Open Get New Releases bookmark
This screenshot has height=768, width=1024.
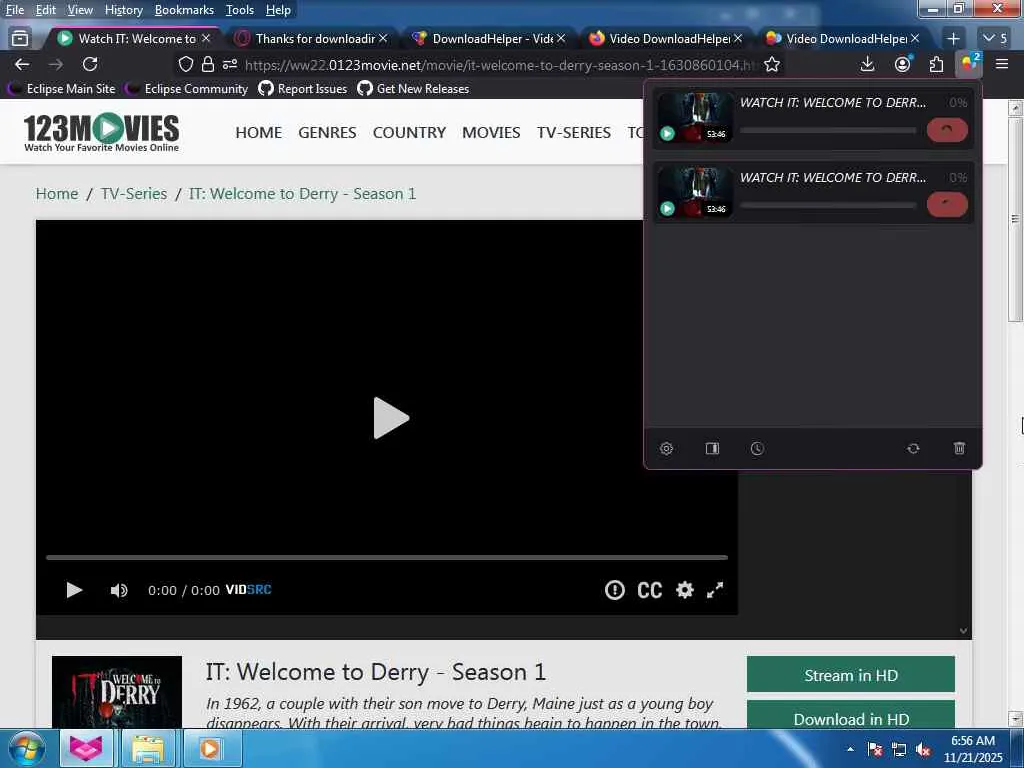pos(413,89)
